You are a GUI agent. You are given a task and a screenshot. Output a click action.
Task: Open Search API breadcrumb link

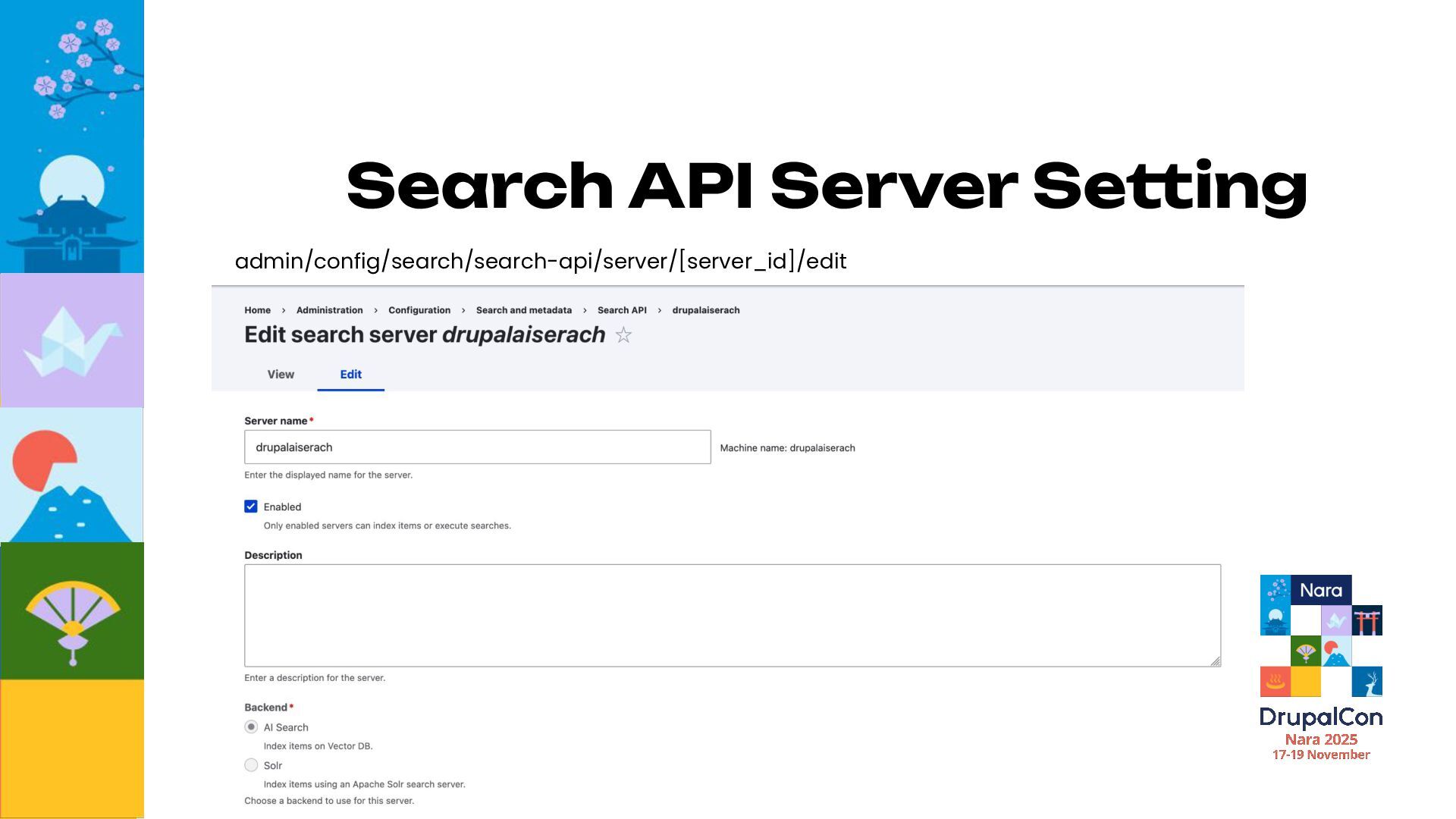622,310
